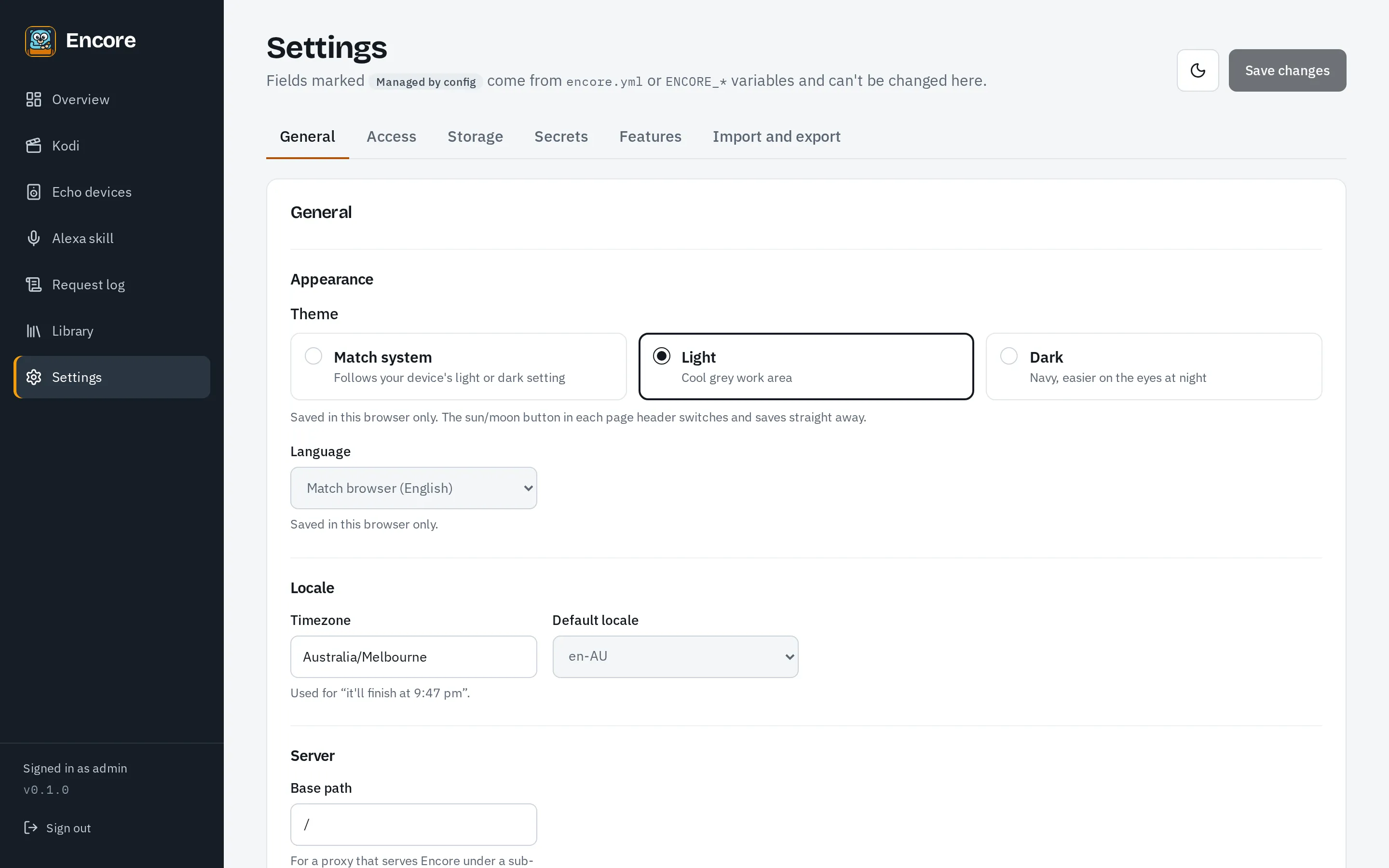Open the Storage tab

pos(475,136)
